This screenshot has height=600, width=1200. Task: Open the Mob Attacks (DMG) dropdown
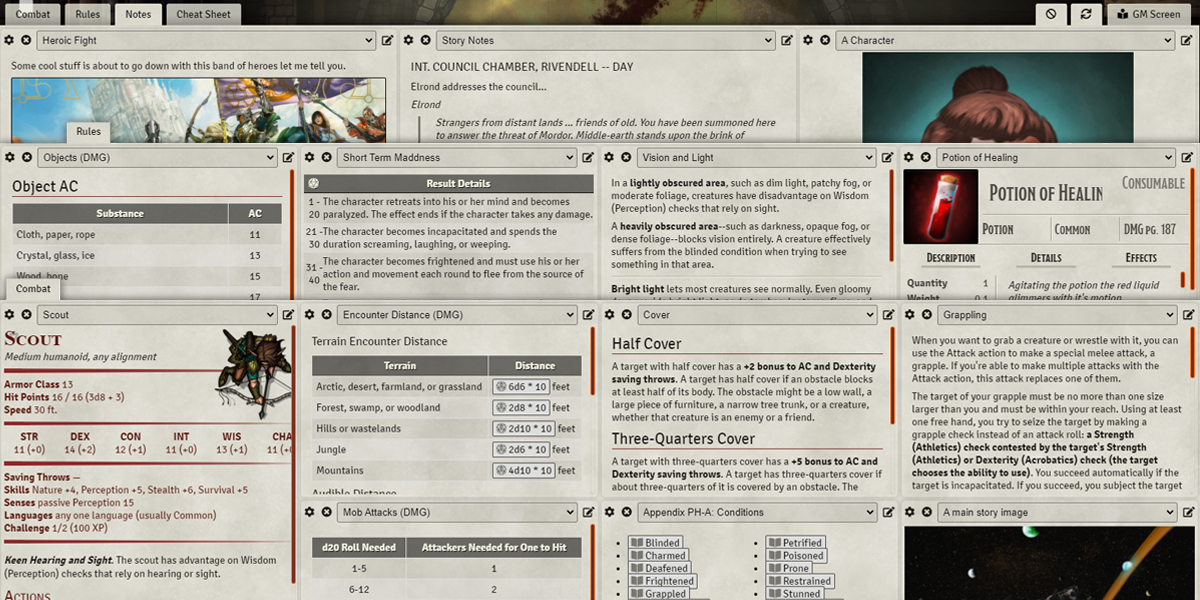457,512
